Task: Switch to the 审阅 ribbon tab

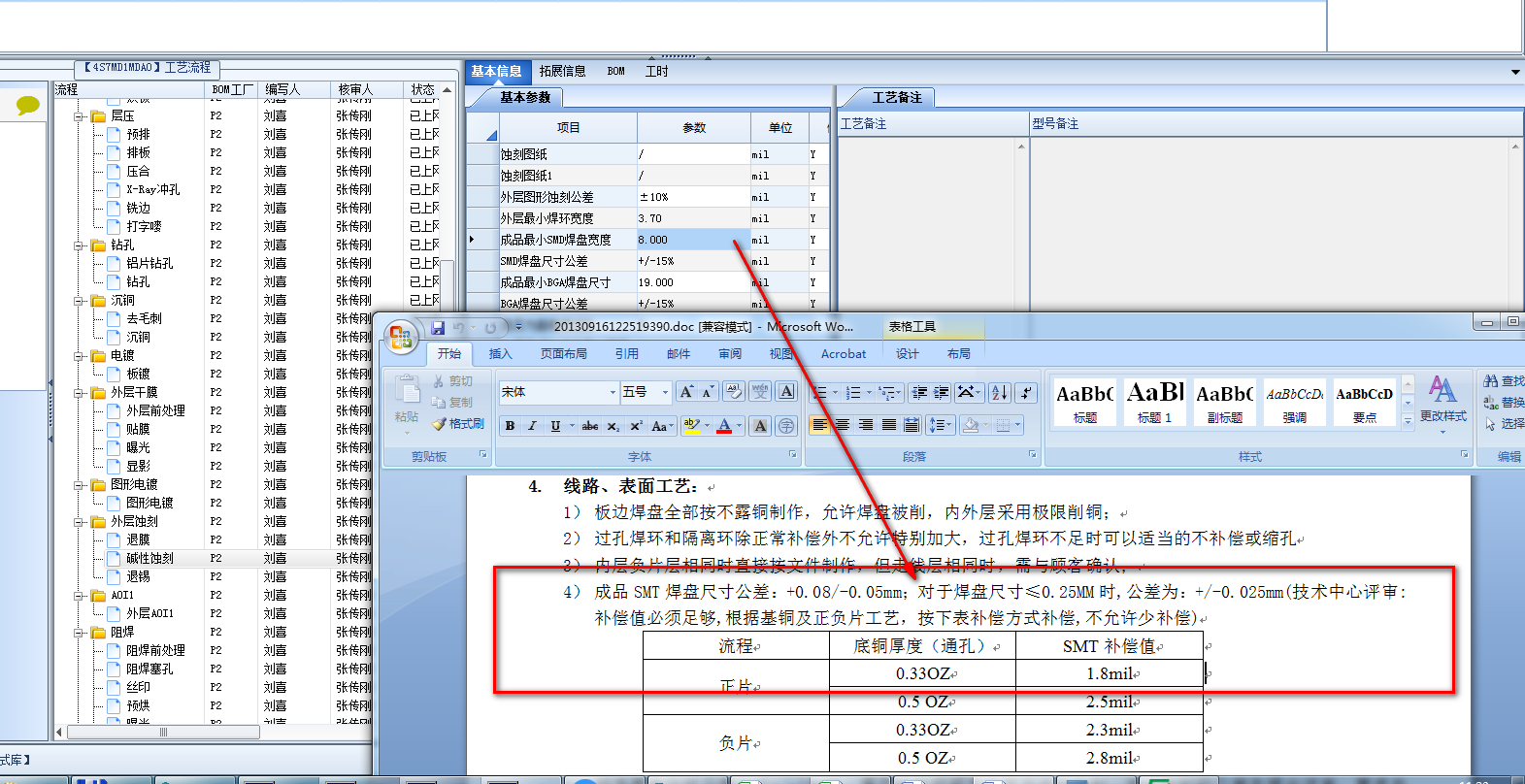Action: pyautogui.click(x=730, y=354)
